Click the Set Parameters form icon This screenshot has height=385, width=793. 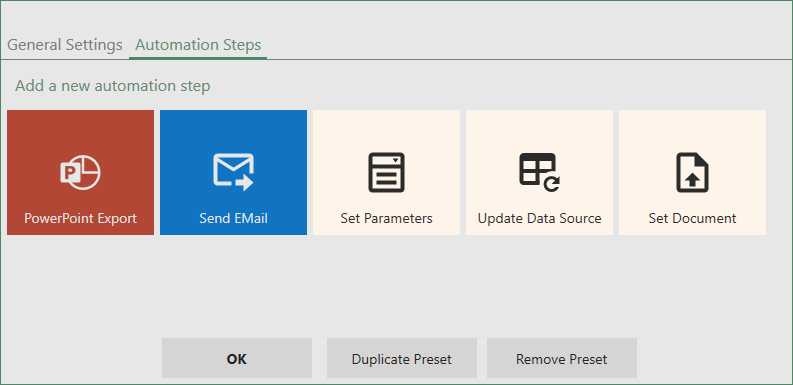point(386,172)
